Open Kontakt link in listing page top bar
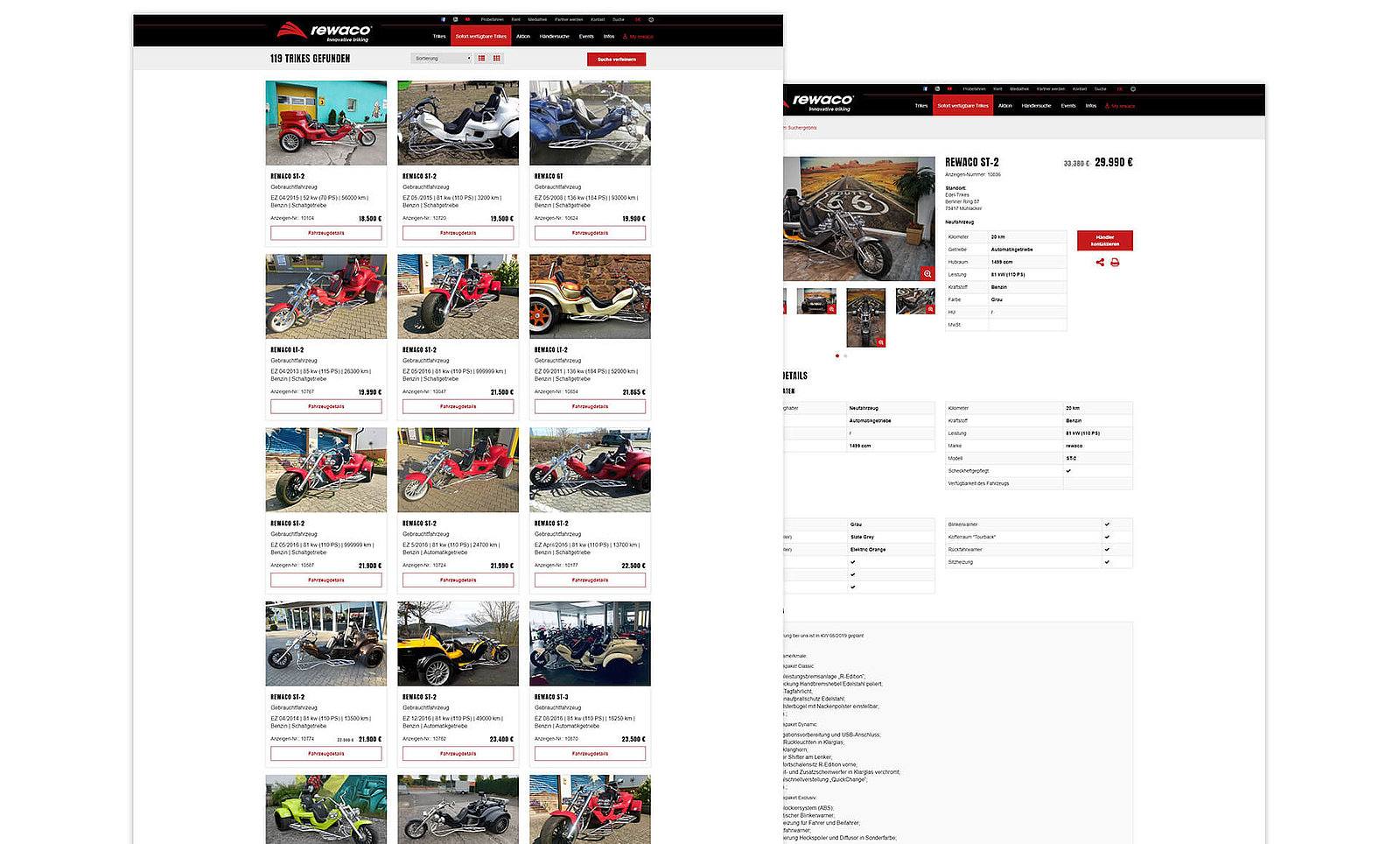Image resolution: width=1400 pixels, height=844 pixels. click(598, 19)
